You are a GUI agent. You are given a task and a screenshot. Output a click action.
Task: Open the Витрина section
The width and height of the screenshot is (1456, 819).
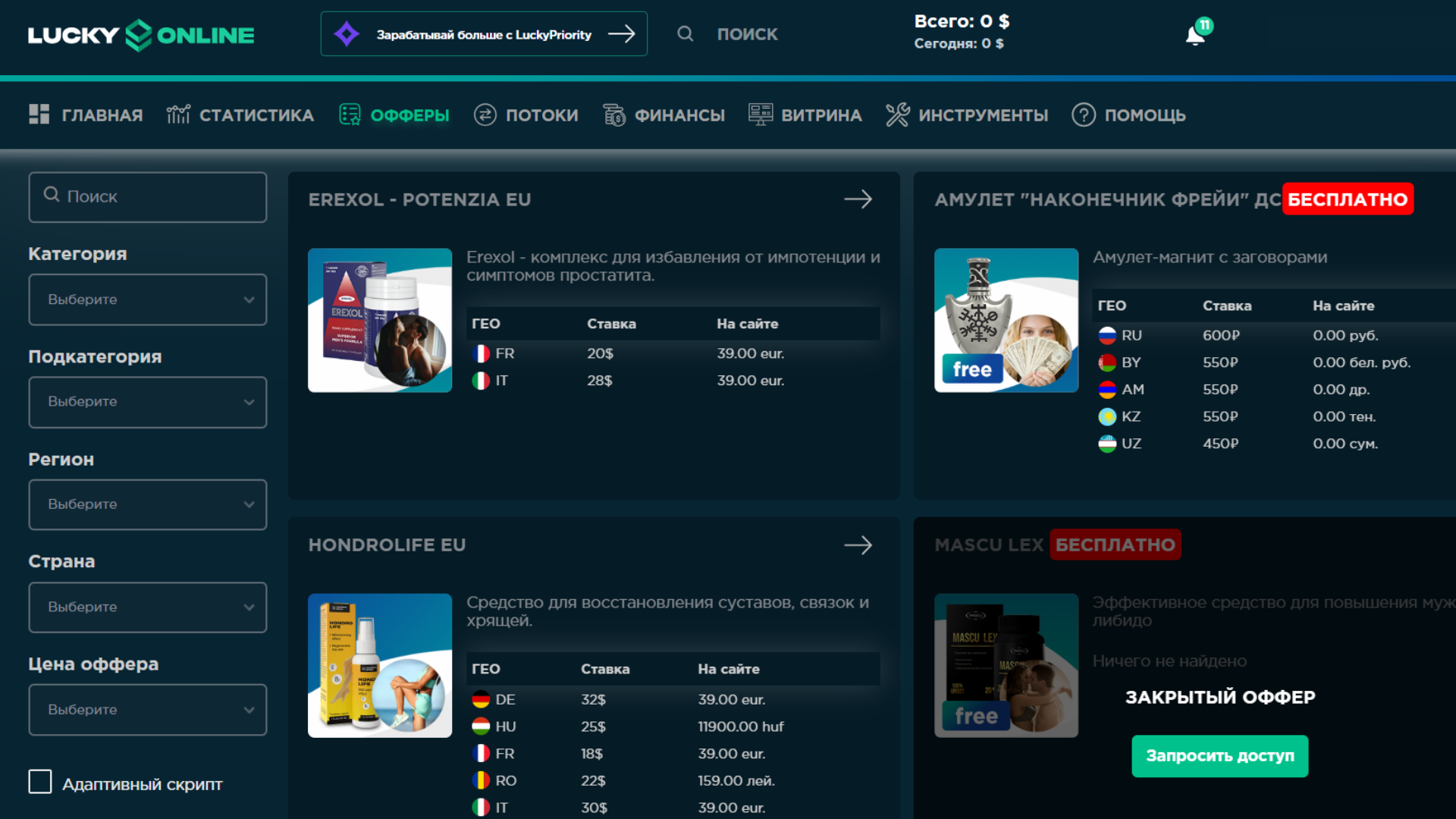[x=821, y=115]
